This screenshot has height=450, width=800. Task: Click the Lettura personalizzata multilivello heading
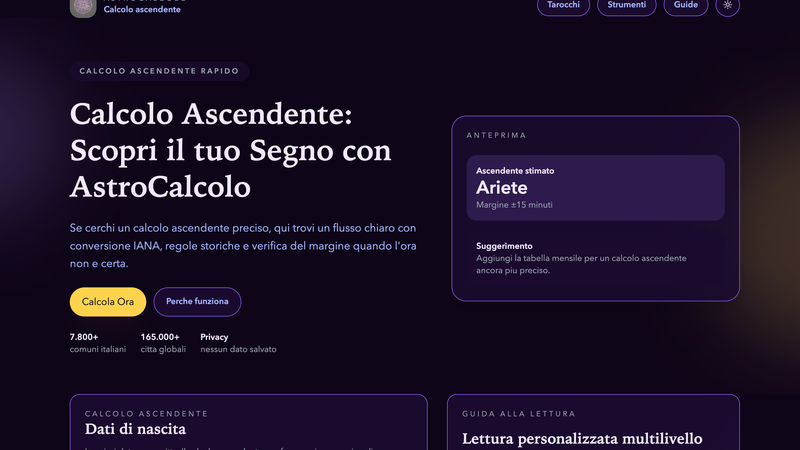582,439
